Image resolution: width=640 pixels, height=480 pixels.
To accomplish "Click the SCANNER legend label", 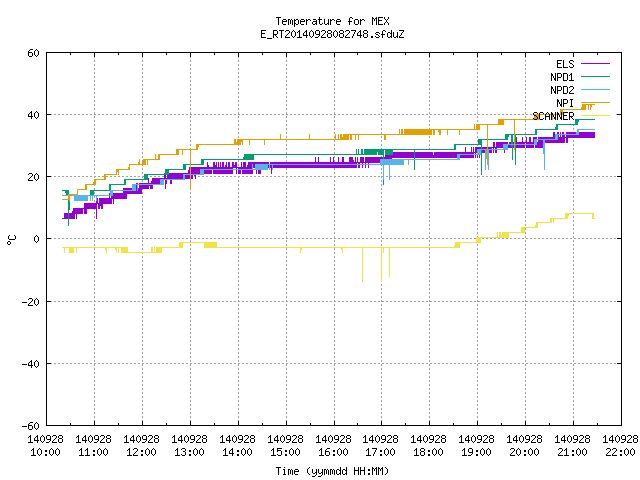I will pos(553,116).
